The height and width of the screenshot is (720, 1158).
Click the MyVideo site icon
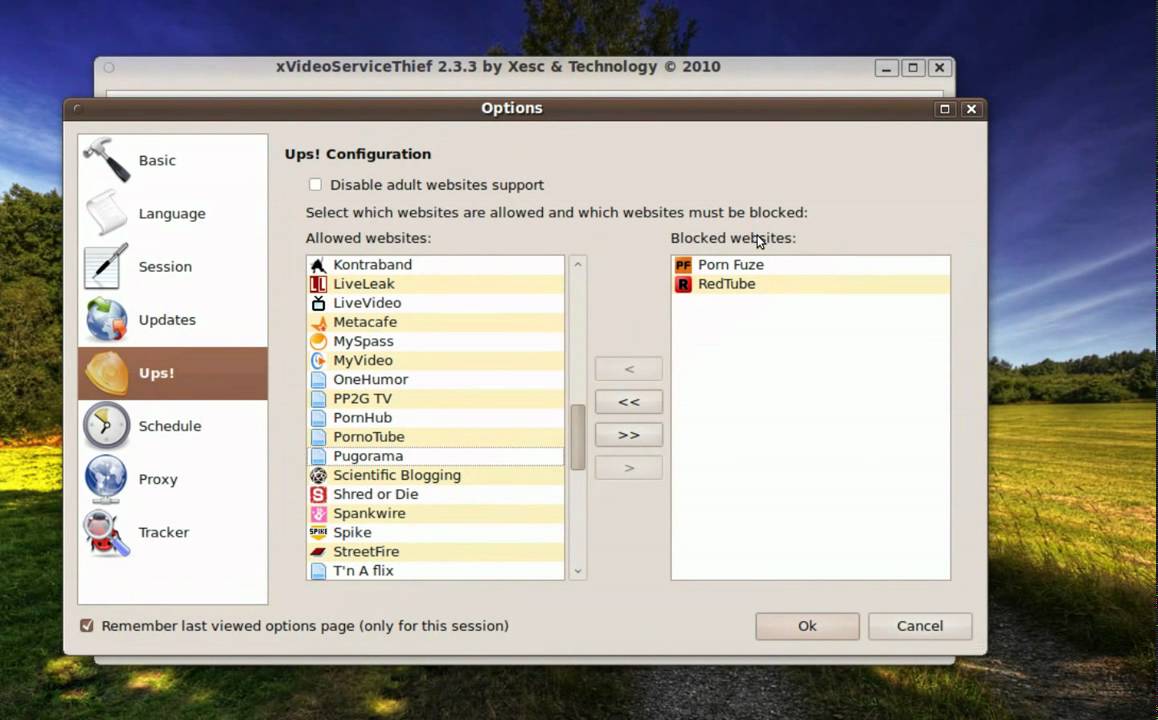tap(318, 360)
